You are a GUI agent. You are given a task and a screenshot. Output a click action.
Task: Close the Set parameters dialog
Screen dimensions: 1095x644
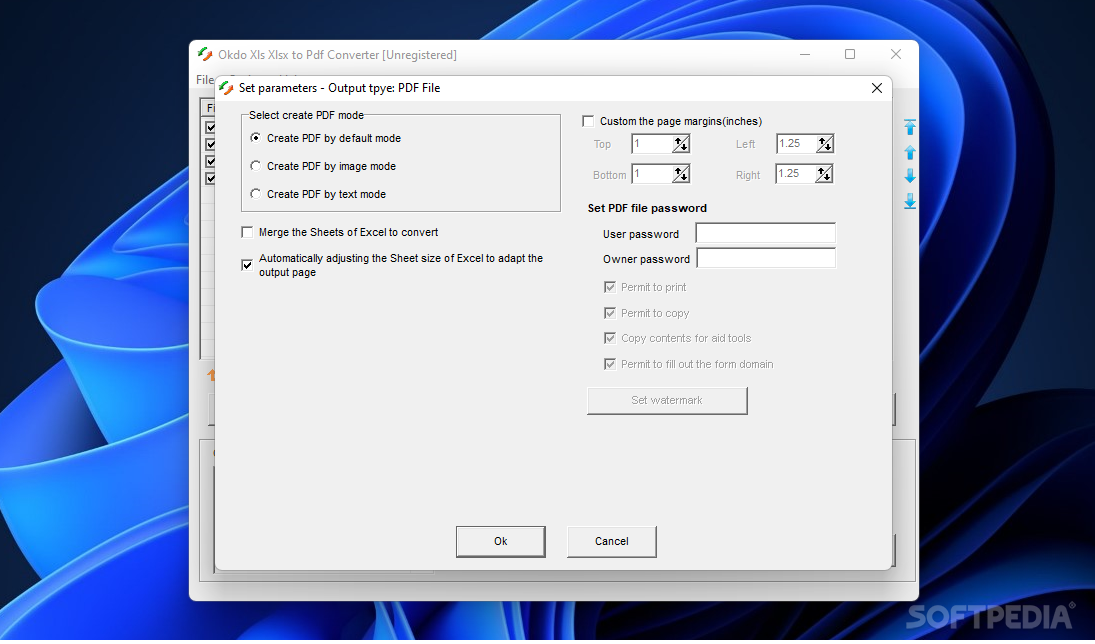pyautogui.click(x=877, y=88)
